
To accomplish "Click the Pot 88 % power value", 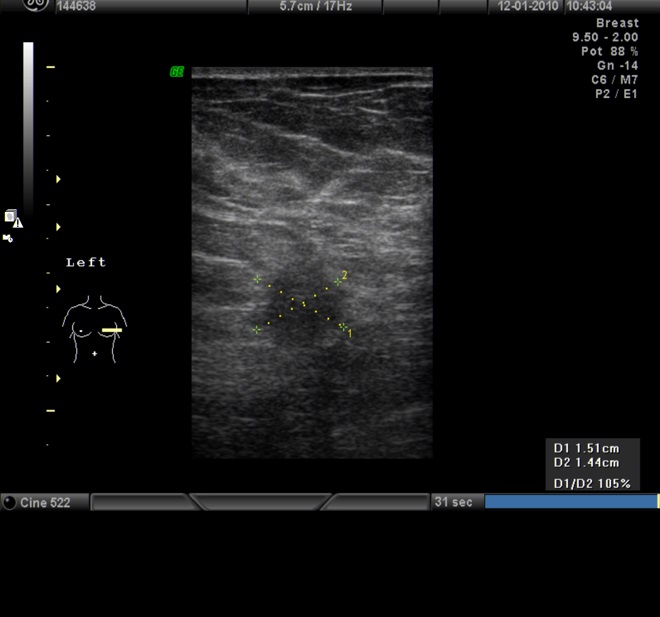I will 609,51.
